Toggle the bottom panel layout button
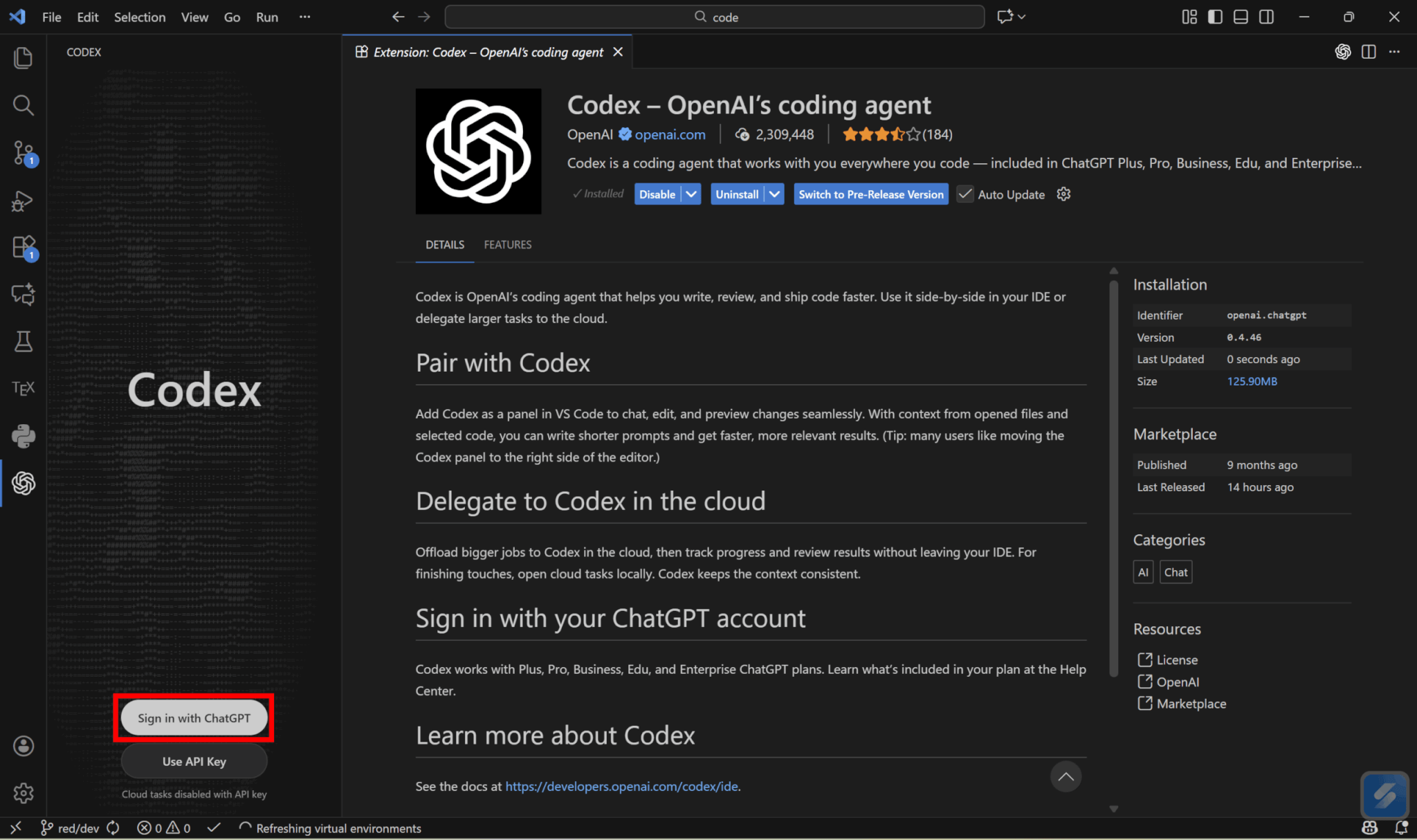The image size is (1417, 840). coord(1241,17)
